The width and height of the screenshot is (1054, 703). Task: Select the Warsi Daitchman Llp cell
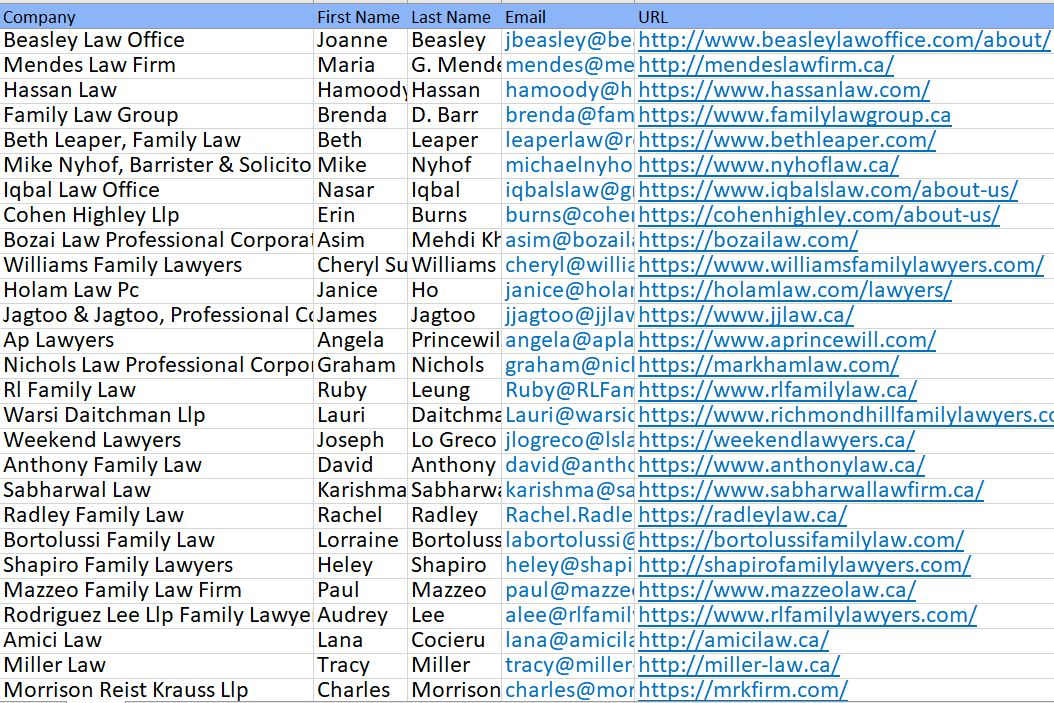click(157, 415)
